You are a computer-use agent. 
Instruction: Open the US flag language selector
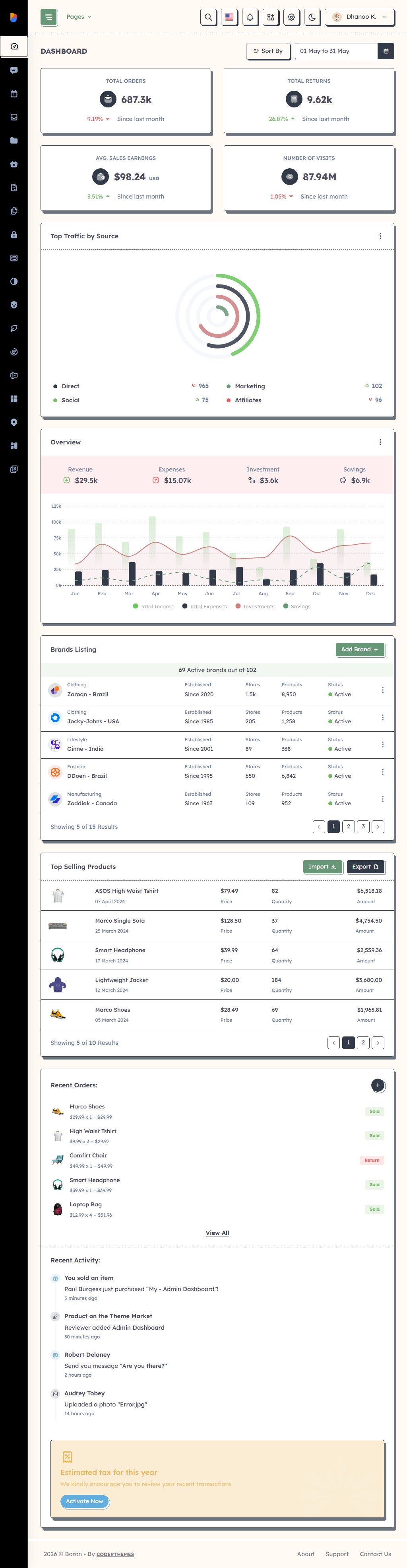pos(229,17)
